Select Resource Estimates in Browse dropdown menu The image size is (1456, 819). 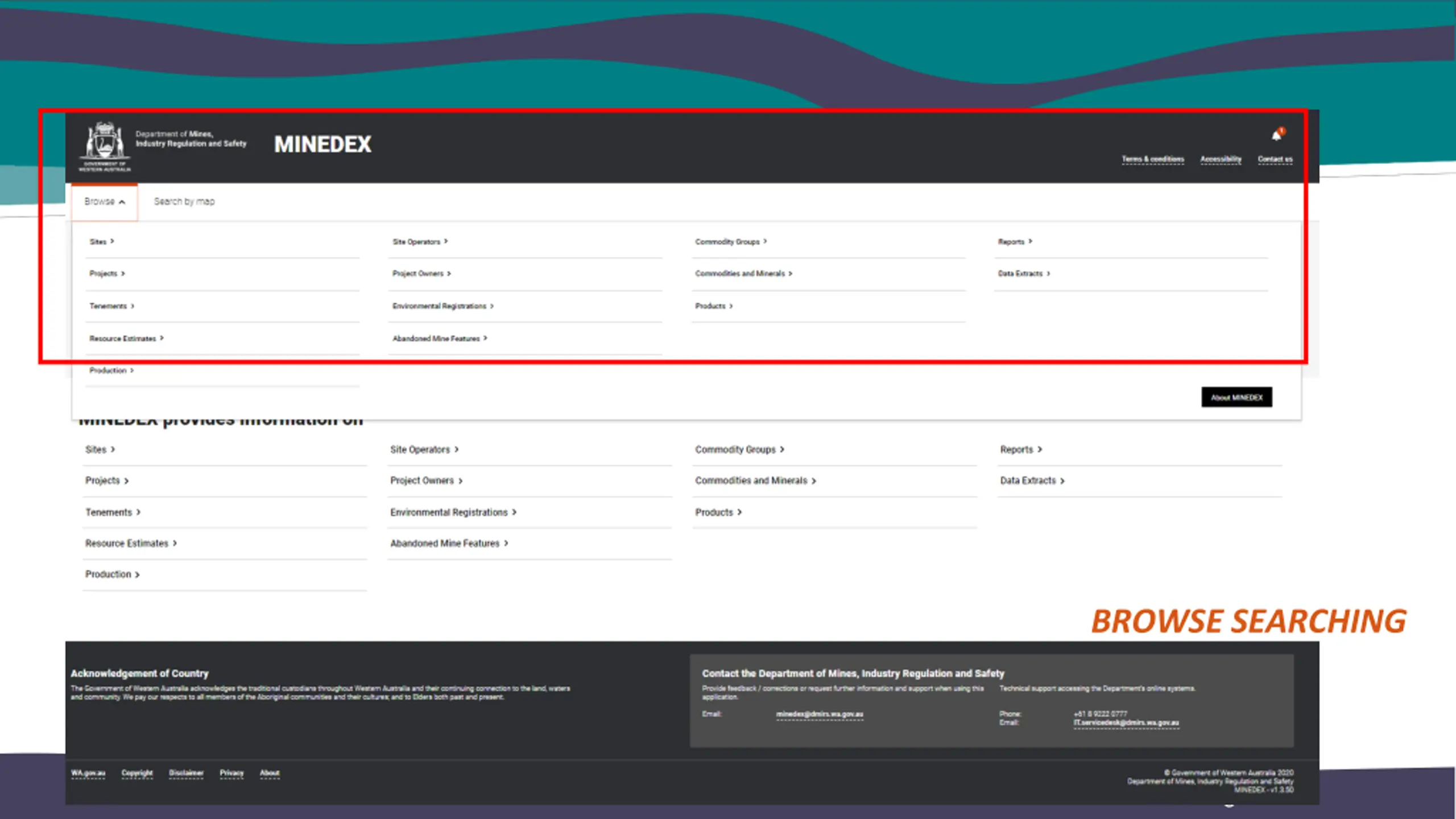pyautogui.click(x=126, y=338)
